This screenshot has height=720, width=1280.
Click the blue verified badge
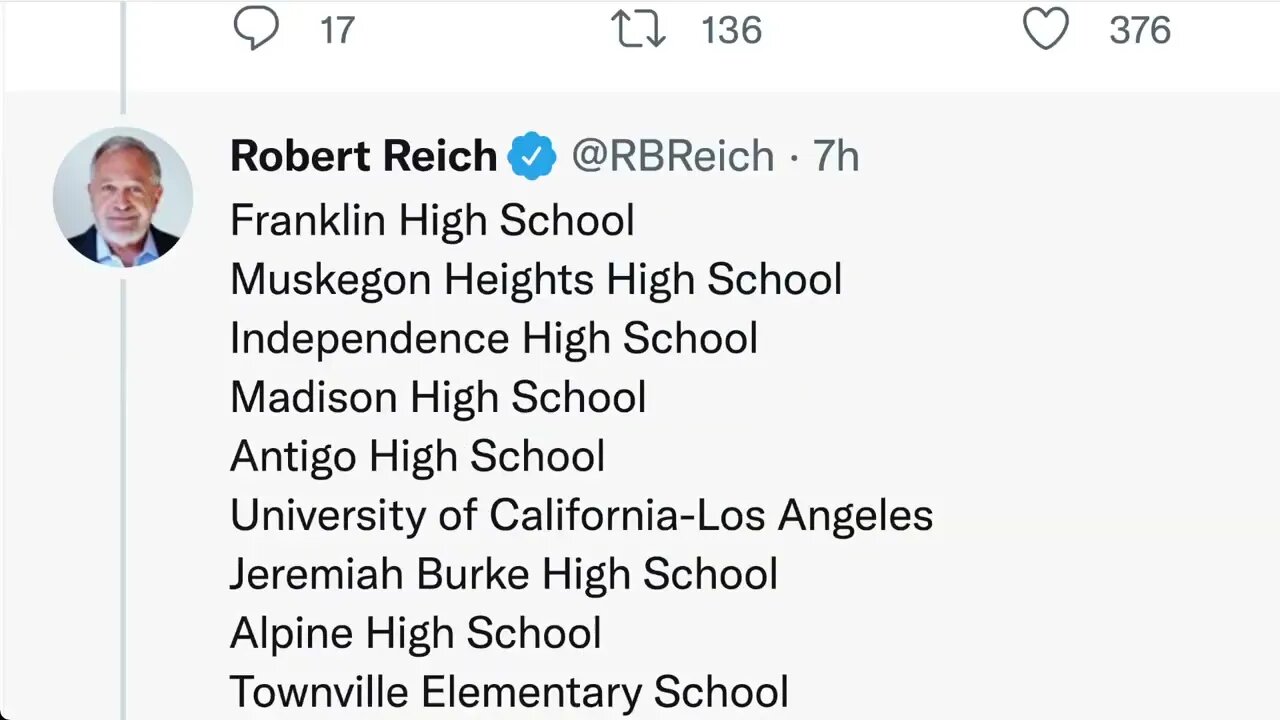coord(532,157)
